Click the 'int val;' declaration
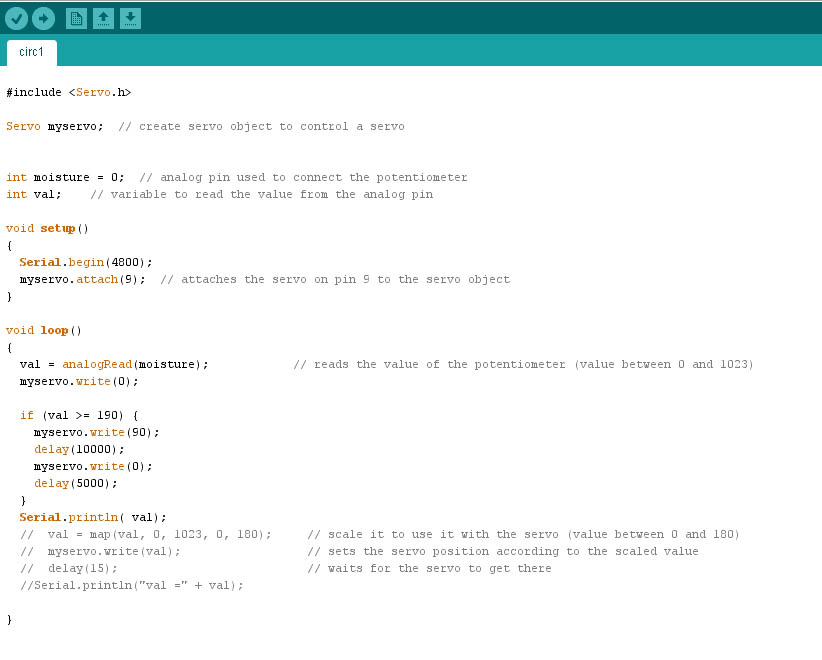The width and height of the screenshot is (822, 660). 34,194
